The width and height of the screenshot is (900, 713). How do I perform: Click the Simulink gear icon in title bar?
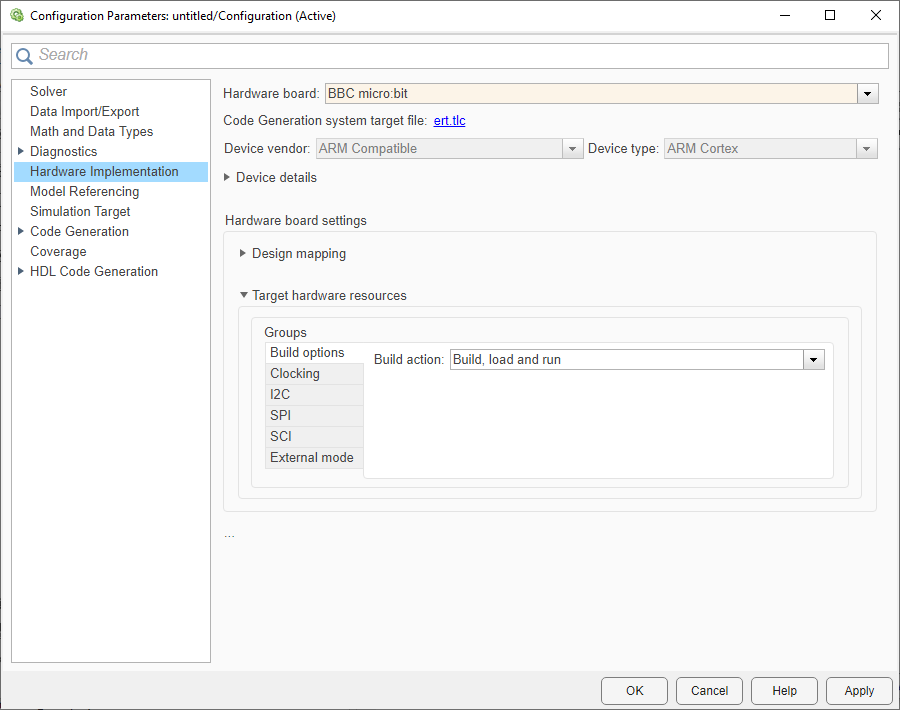tap(16, 16)
